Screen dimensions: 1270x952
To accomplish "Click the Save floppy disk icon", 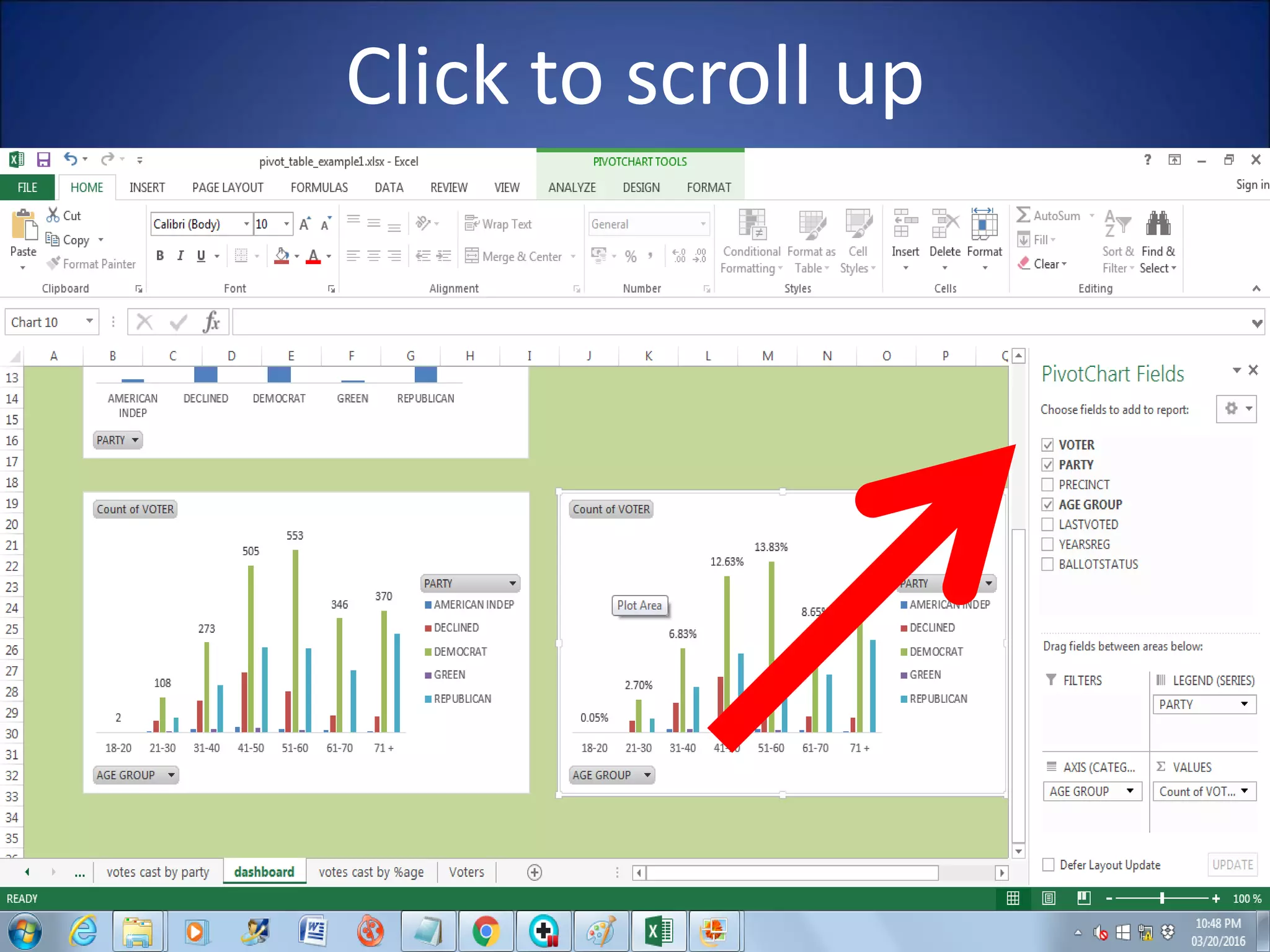I will pos(43,160).
